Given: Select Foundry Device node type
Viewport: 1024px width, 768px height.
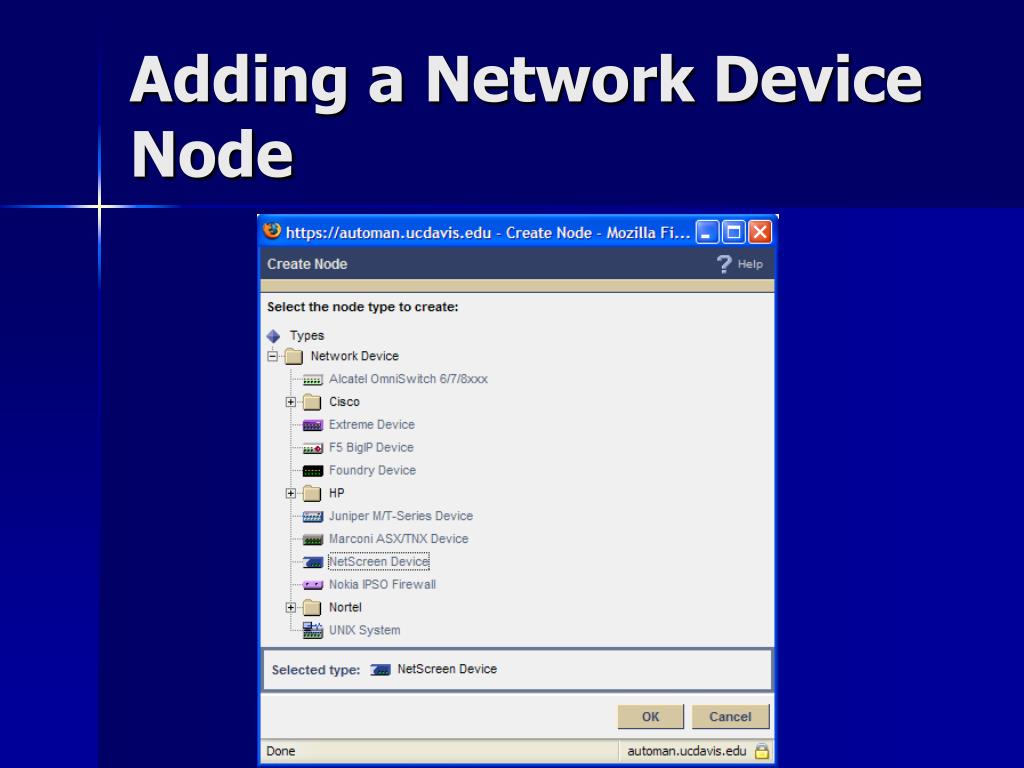Looking at the screenshot, I should 372,470.
